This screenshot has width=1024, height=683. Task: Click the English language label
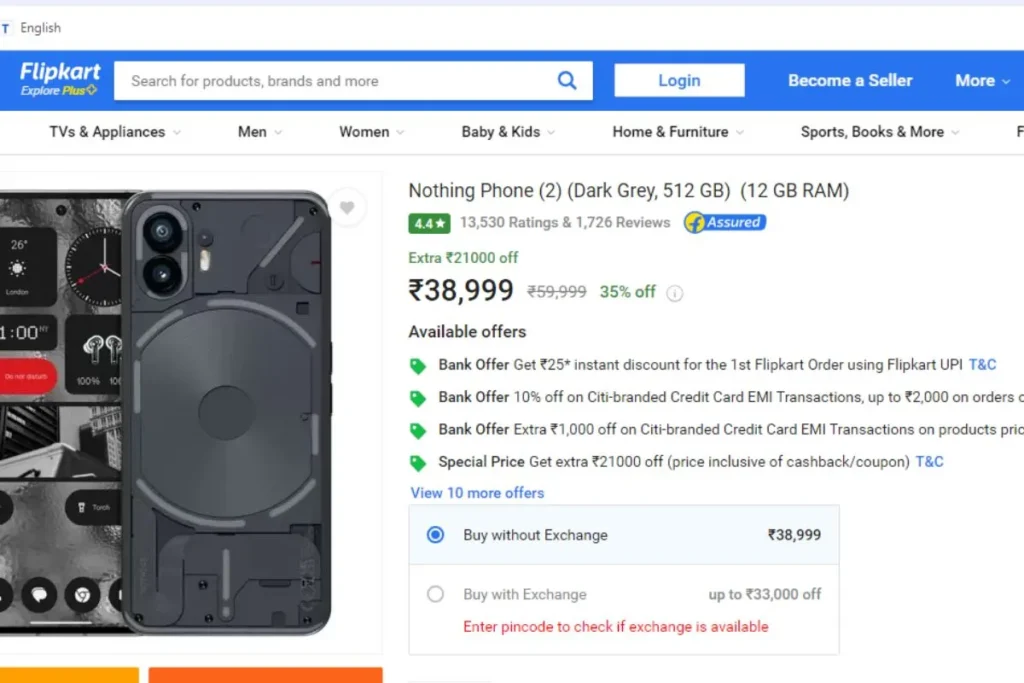click(x=40, y=28)
